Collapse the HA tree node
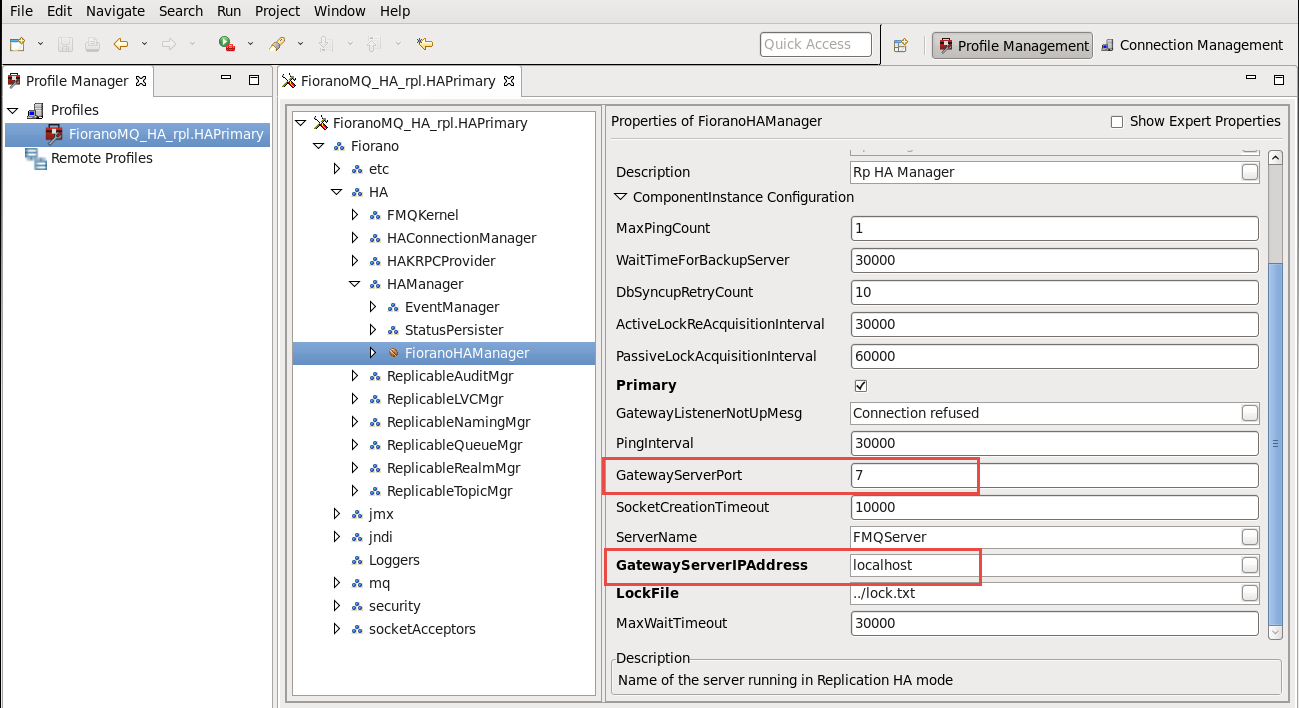 (x=337, y=192)
